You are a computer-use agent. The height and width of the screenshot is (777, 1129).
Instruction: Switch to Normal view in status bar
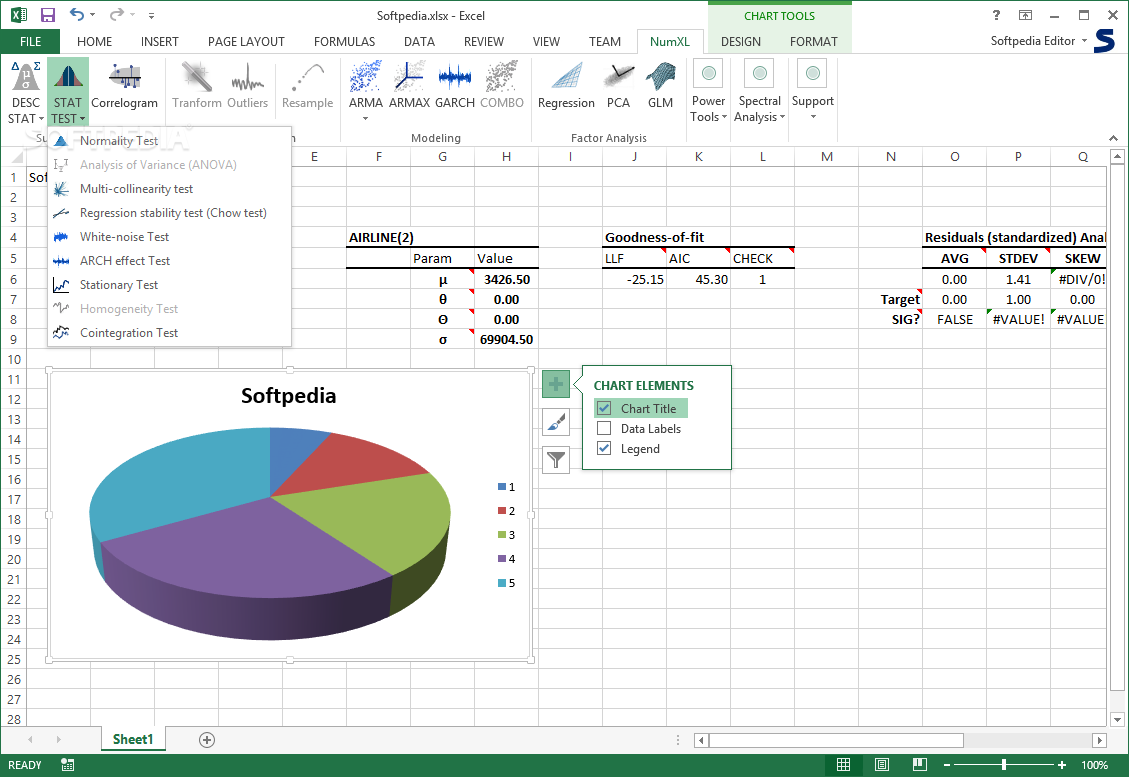[844, 765]
